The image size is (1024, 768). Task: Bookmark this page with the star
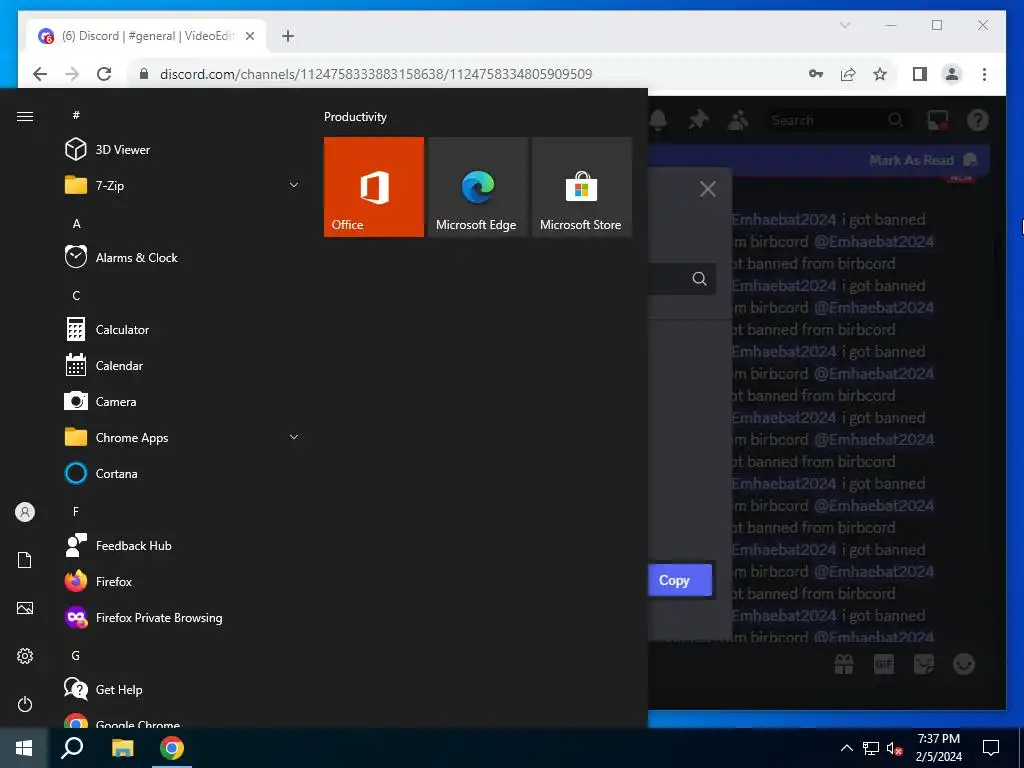tap(880, 74)
